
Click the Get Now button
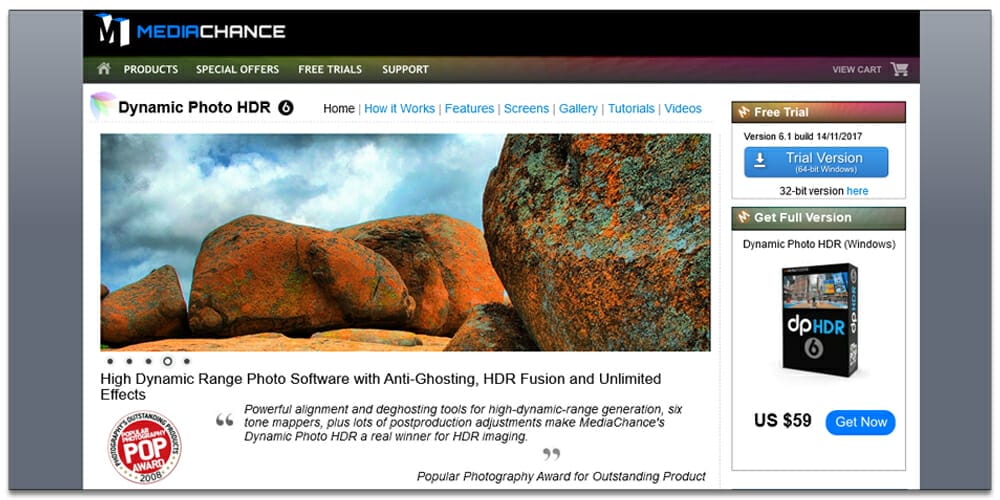click(x=860, y=422)
